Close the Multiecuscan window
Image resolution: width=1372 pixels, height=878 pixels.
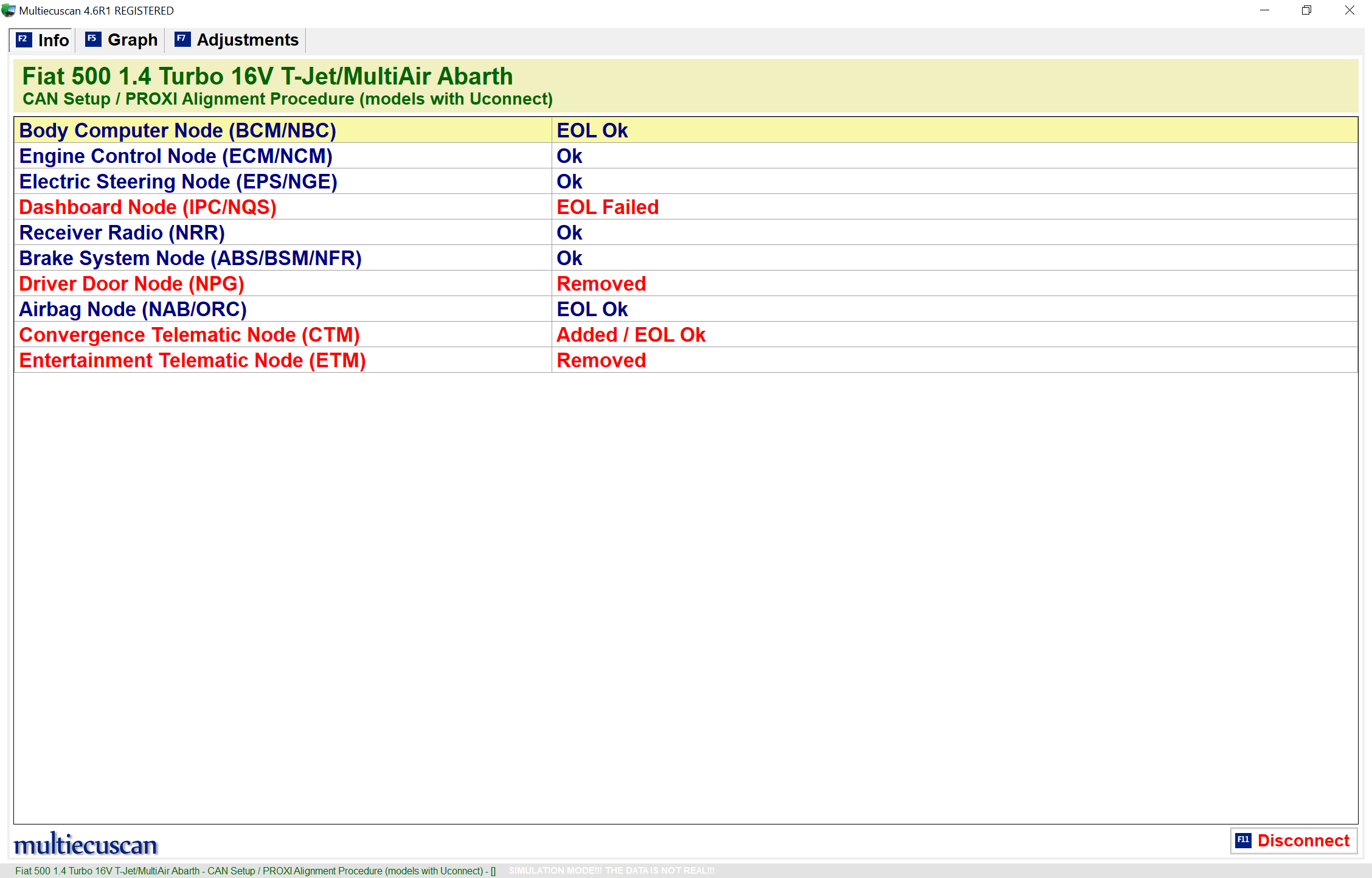(1349, 10)
